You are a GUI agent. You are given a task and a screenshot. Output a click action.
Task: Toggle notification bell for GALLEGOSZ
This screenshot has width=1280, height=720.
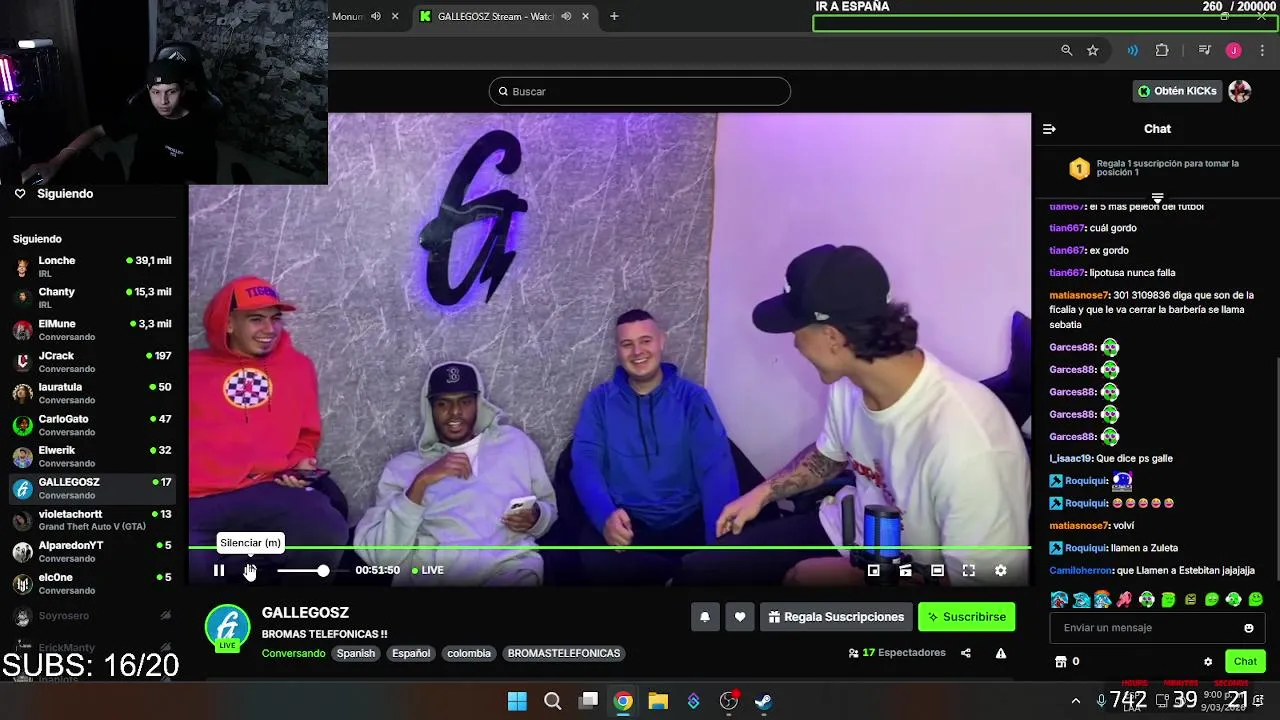[704, 617]
